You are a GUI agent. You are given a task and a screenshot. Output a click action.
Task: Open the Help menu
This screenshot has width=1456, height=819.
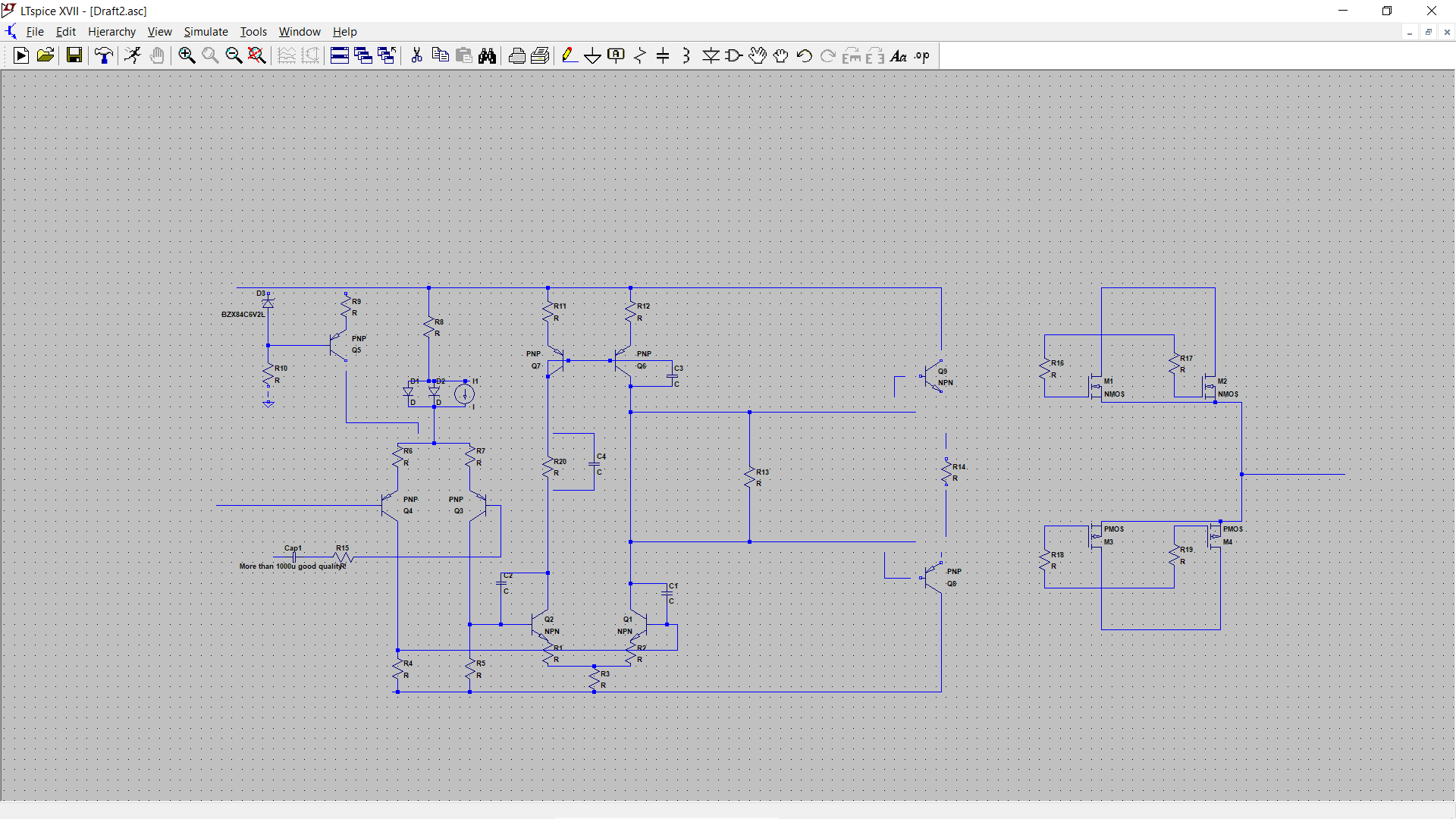pos(344,32)
